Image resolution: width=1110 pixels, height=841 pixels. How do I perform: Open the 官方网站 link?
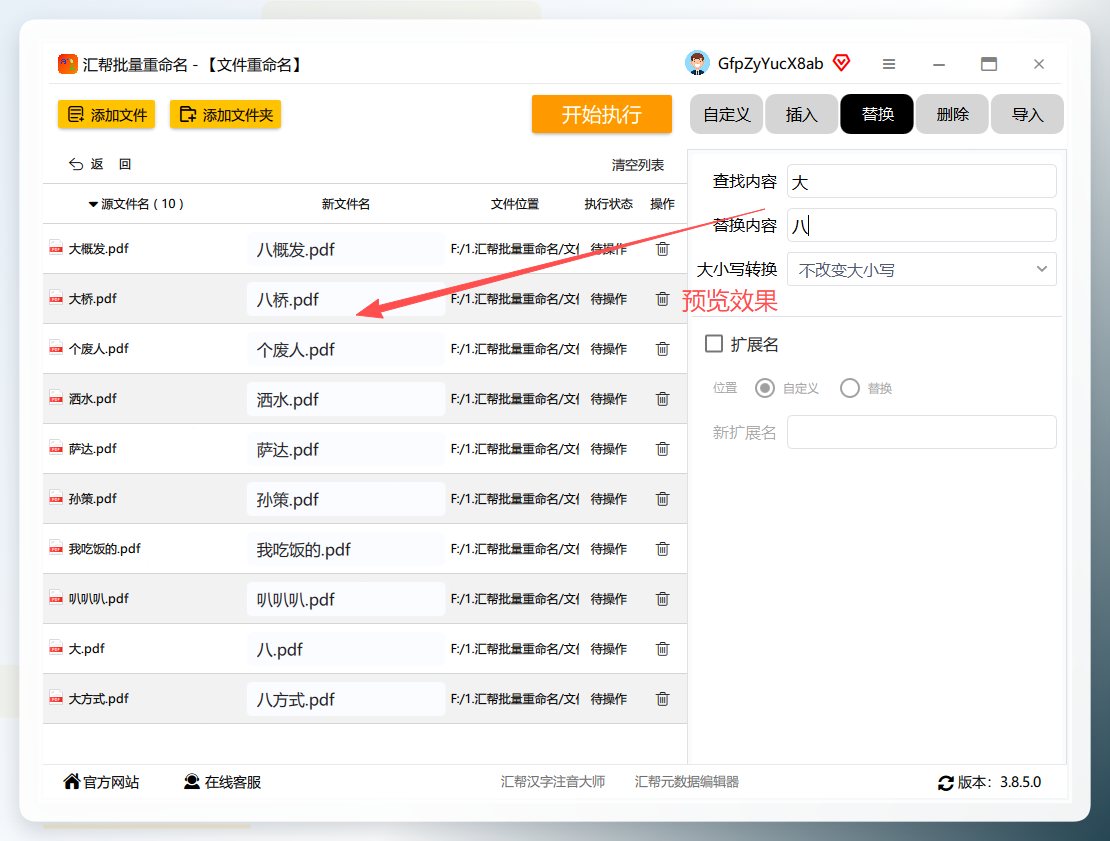pyautogui.click(x=101, y=782)
